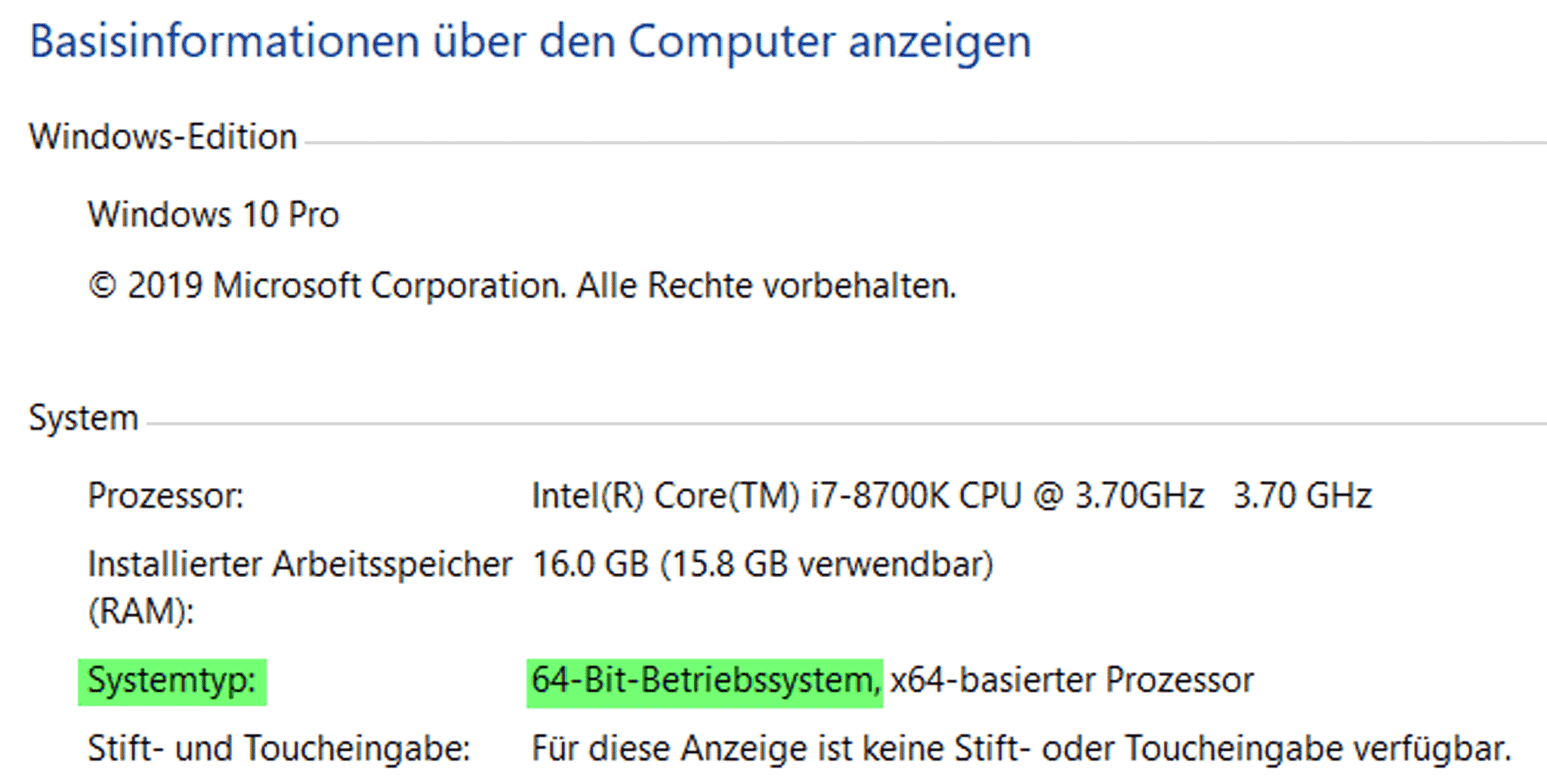Select the "16.0 GB" memory value

coord(590,565)
